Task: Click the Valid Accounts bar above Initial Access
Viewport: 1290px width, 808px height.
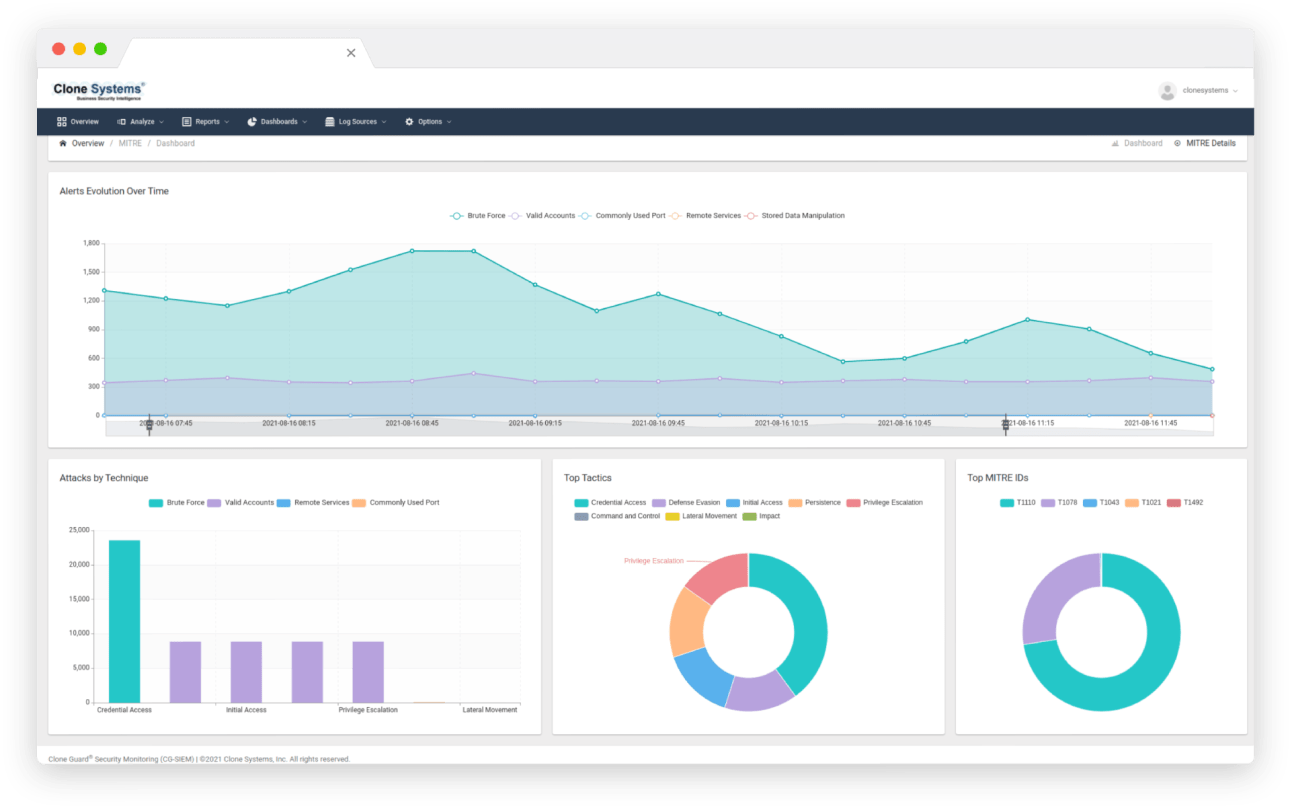Action: [x=246, y=672]
